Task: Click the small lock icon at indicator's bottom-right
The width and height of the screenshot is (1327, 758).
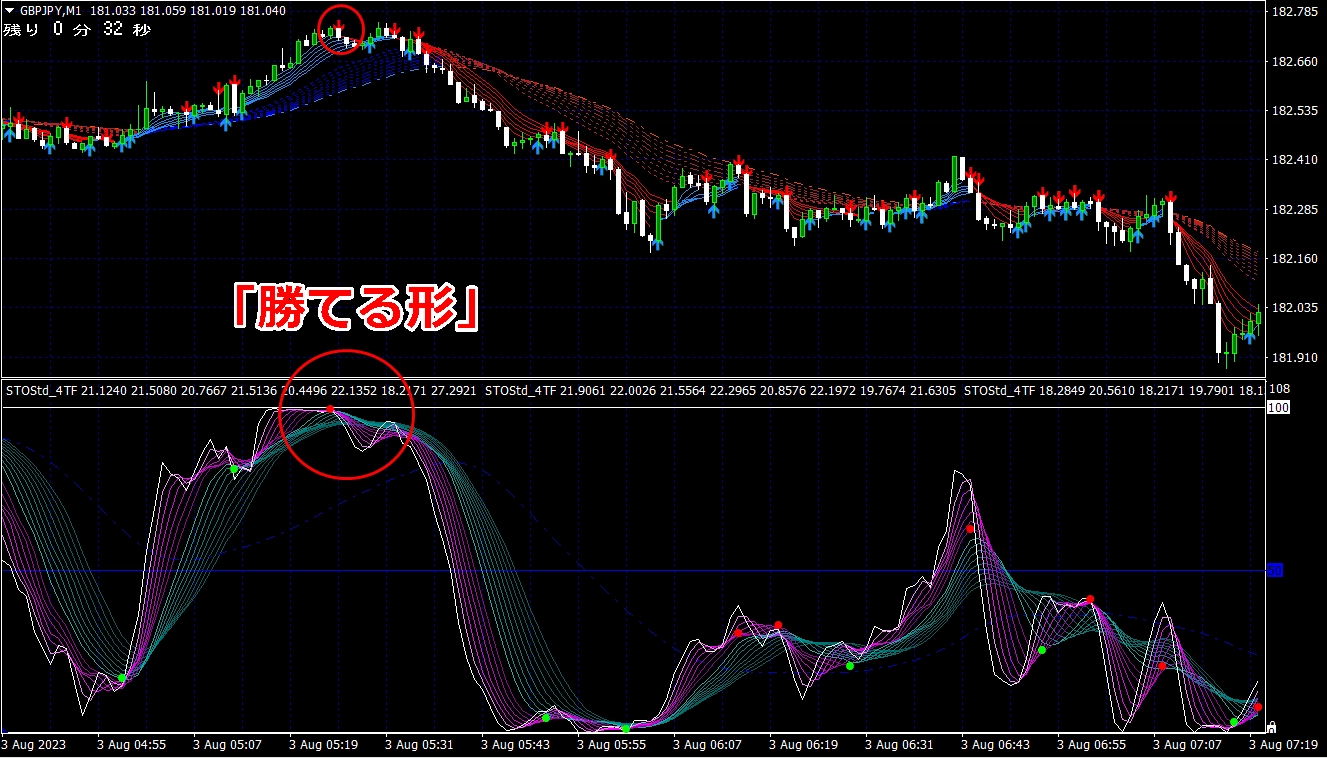Action: click(x=1271, y=727)
